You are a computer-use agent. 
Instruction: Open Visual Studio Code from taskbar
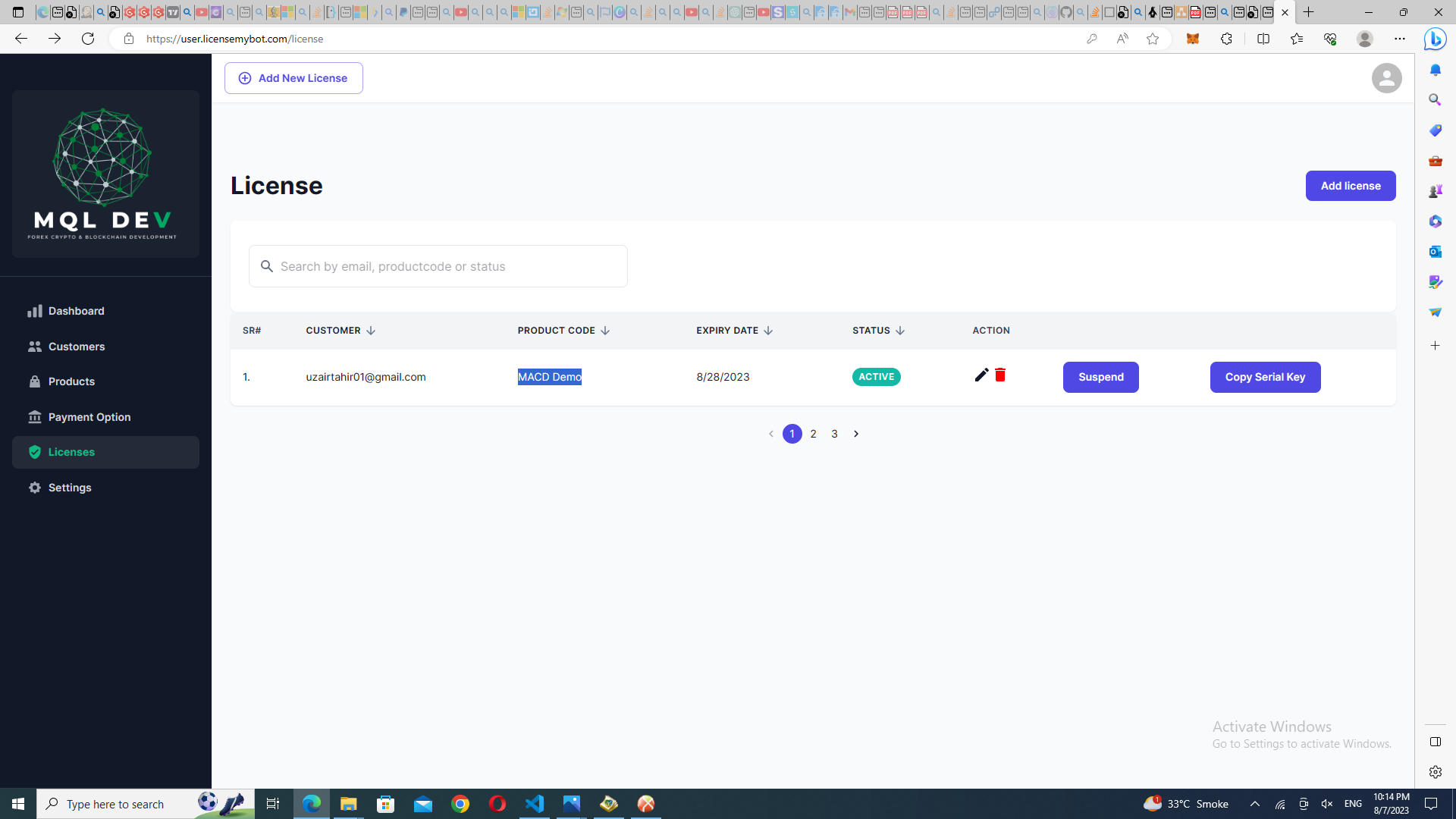535,804
